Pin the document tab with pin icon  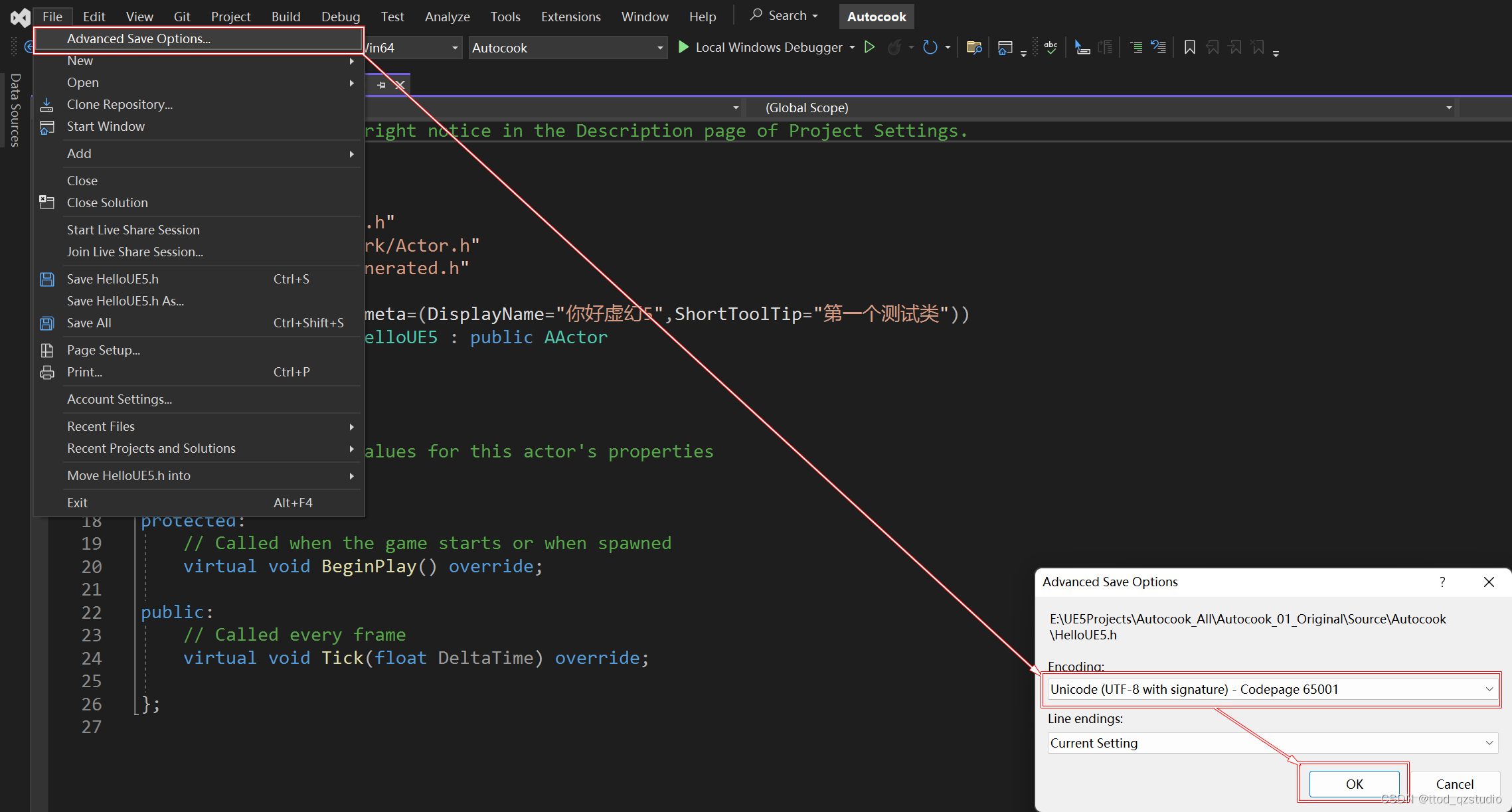tap(381, 85)
